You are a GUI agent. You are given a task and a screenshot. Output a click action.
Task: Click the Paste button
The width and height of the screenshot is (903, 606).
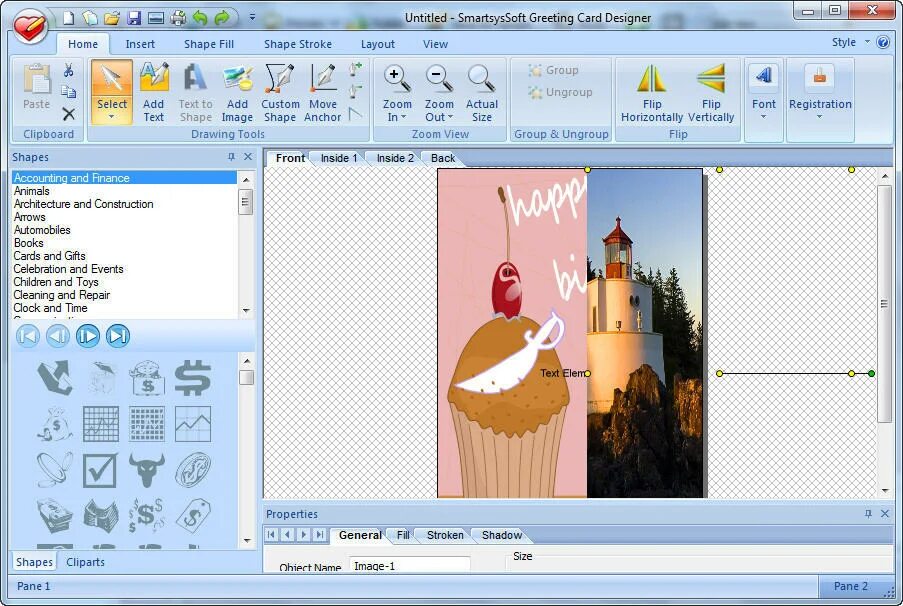pyautogui.click(x=36, y=87)
